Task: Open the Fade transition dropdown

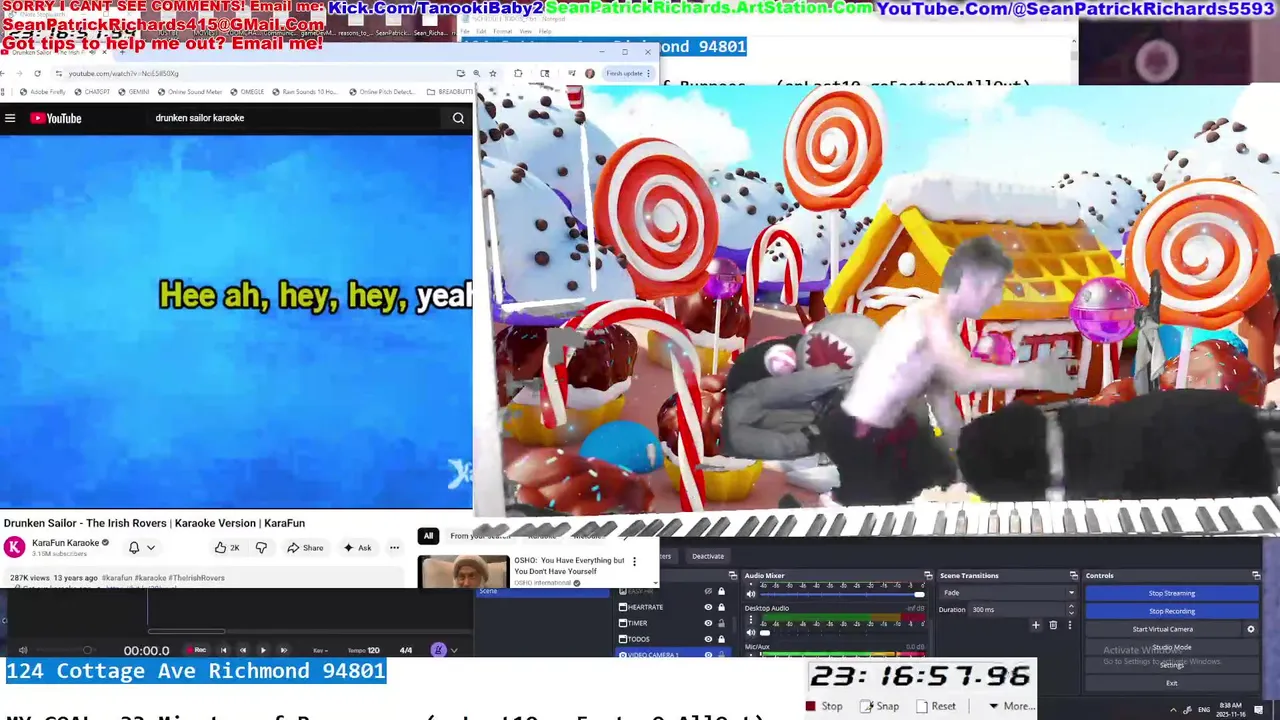Action: [1008, 593]
